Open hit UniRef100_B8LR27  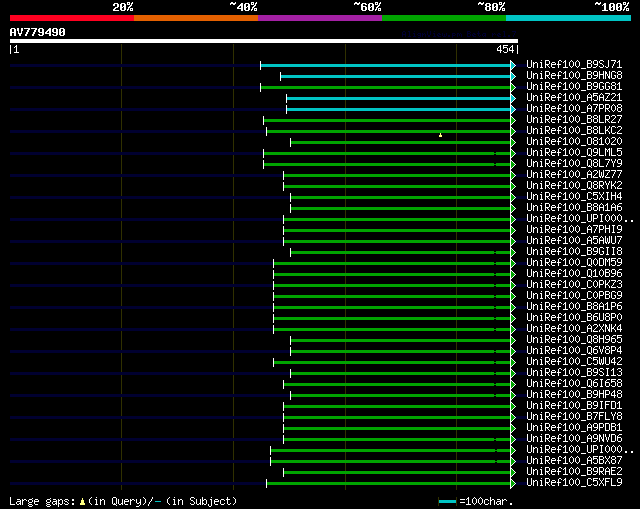point(574,120)
